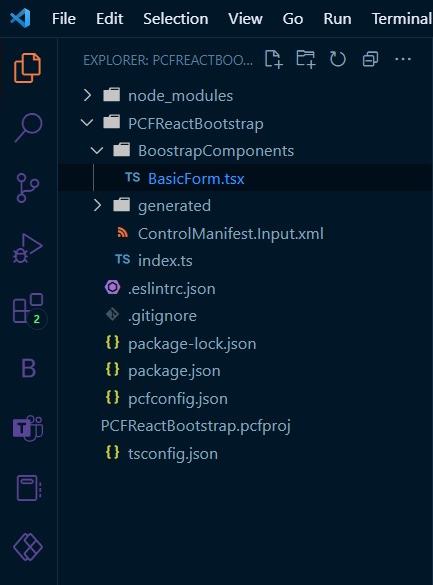
Task: Open Explorer's more actions ellipsis menu
Action: [x=403, y=59]
